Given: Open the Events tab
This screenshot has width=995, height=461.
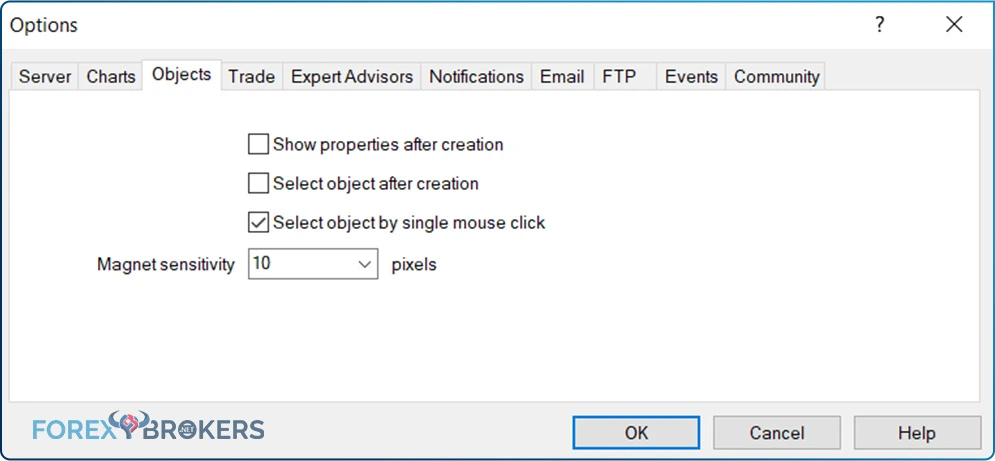Looking at the screenshot, I should tap(691, 77).
